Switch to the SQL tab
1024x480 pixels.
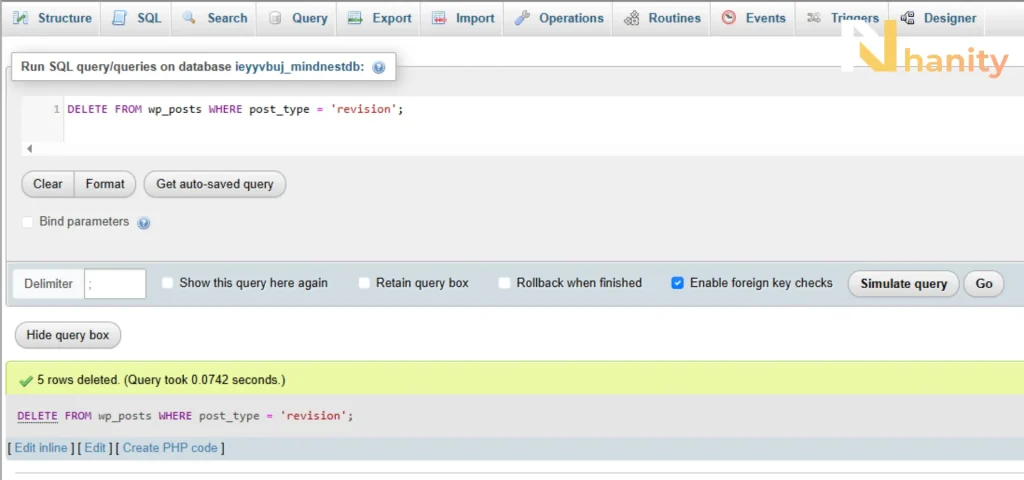click(136, 18)
